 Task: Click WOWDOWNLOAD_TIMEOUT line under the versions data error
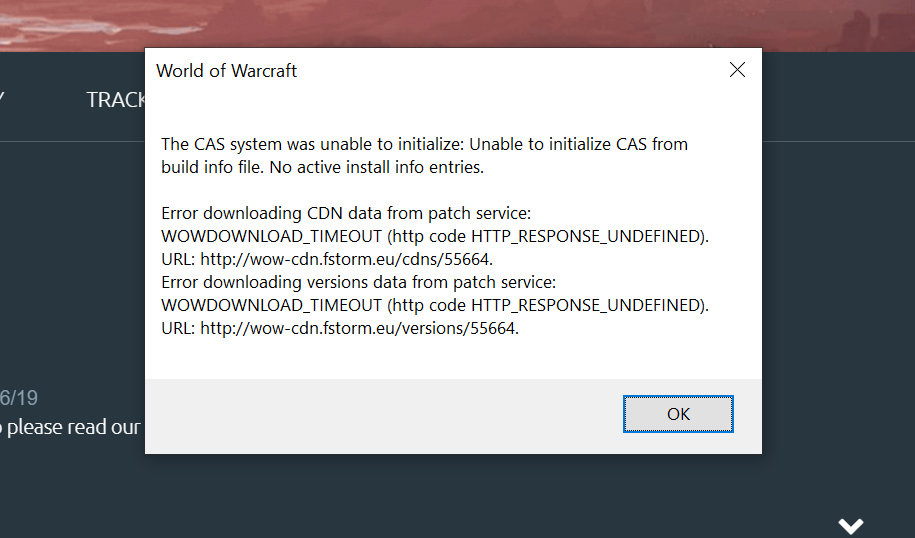[x=434, y=305]
